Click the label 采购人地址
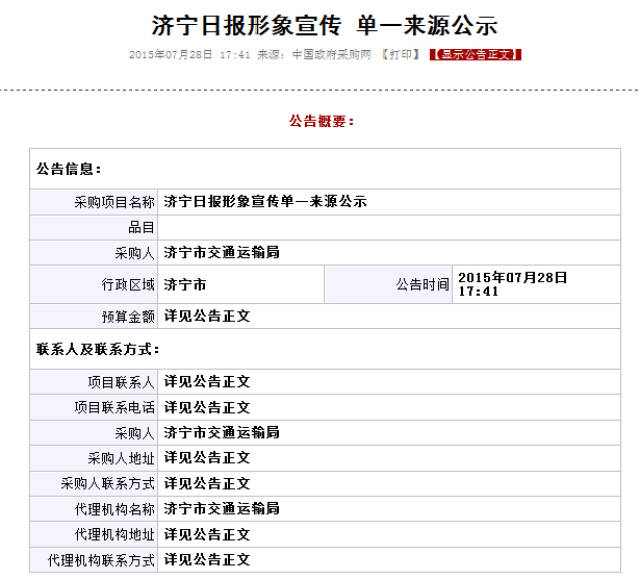The height and width of the screenshot is (579, 640). pyautogui.click(x=121, y=458)
